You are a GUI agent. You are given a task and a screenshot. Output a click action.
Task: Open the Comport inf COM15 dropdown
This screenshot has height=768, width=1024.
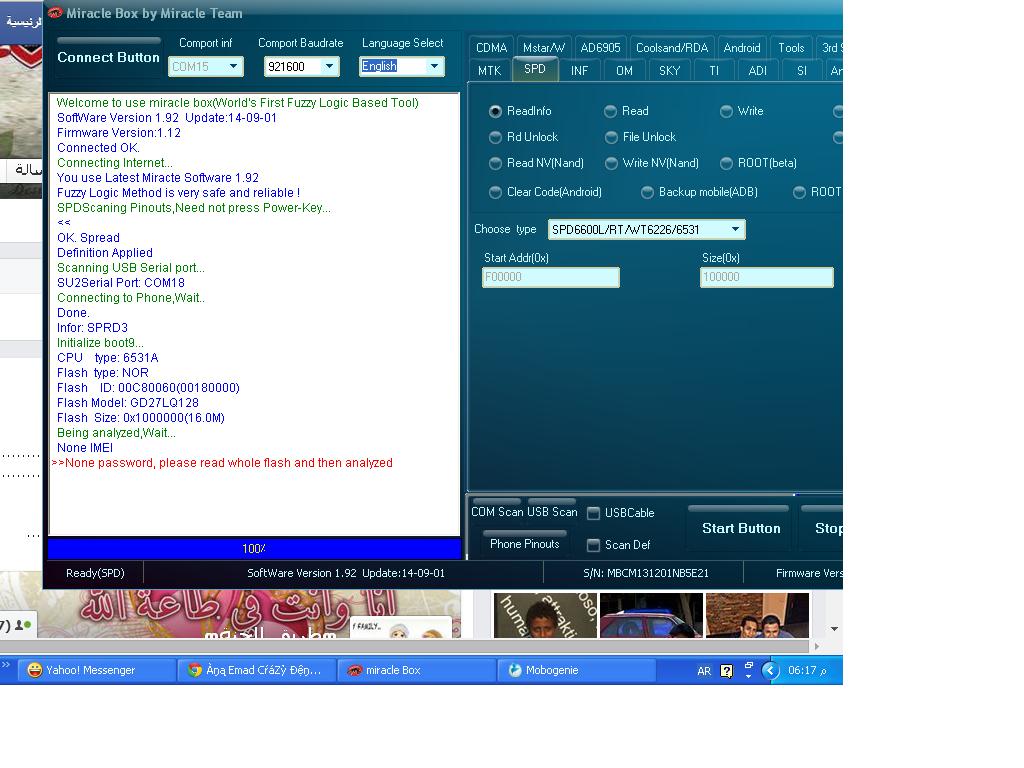tap(233, 67)
